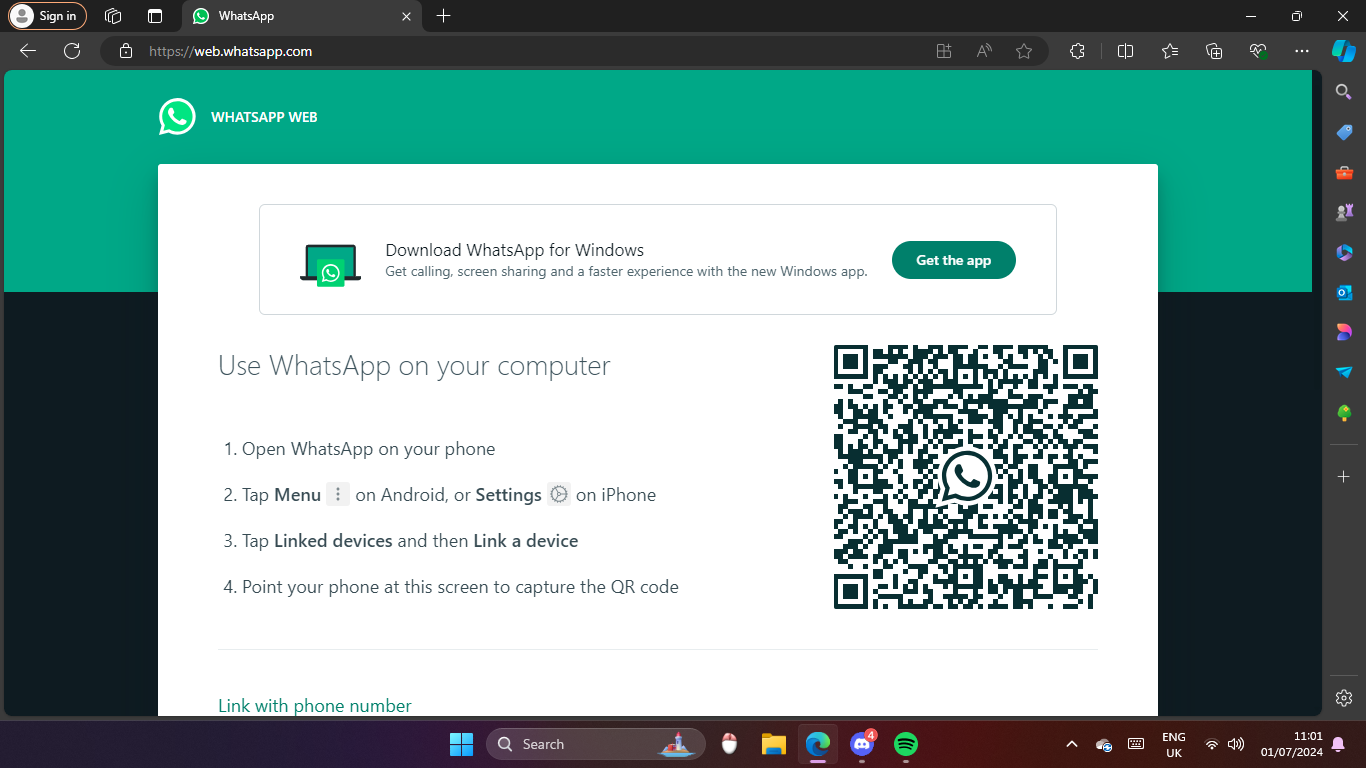Open Discord from the taskbar
The image size is (1366, 768).
(x=861, y=744)
